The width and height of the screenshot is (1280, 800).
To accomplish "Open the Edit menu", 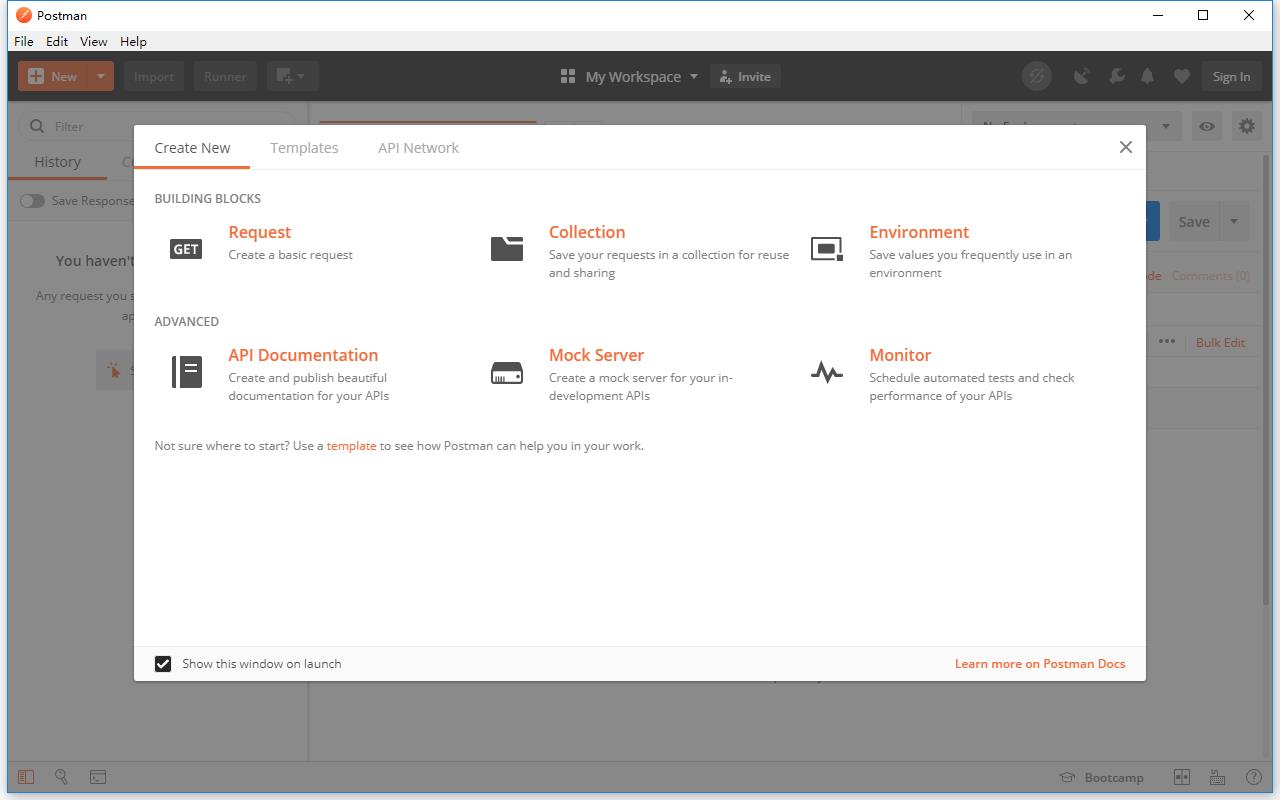I will tap(57, 41).
